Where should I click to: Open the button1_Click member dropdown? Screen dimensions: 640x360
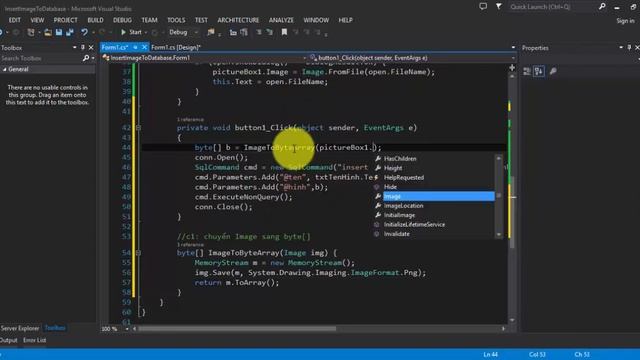pos(513,58)
